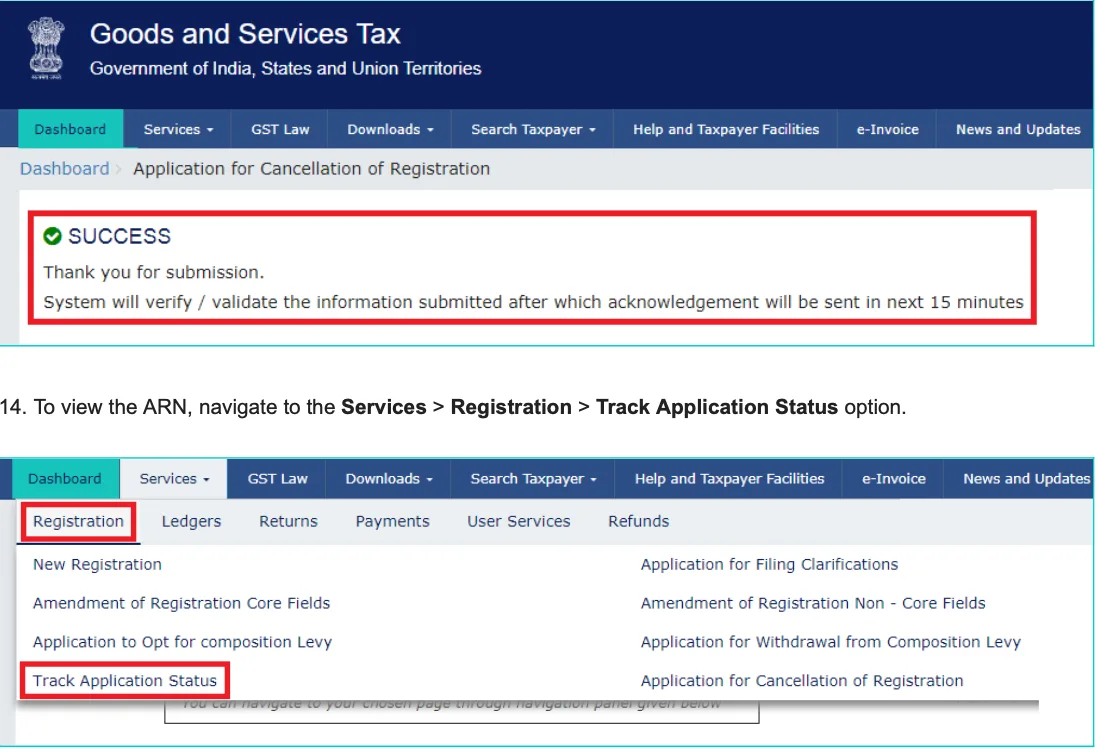Click the green success checkmark icon
Image resolution: width=1100 pixels, height=752 pixels.
tap(53, 236)
